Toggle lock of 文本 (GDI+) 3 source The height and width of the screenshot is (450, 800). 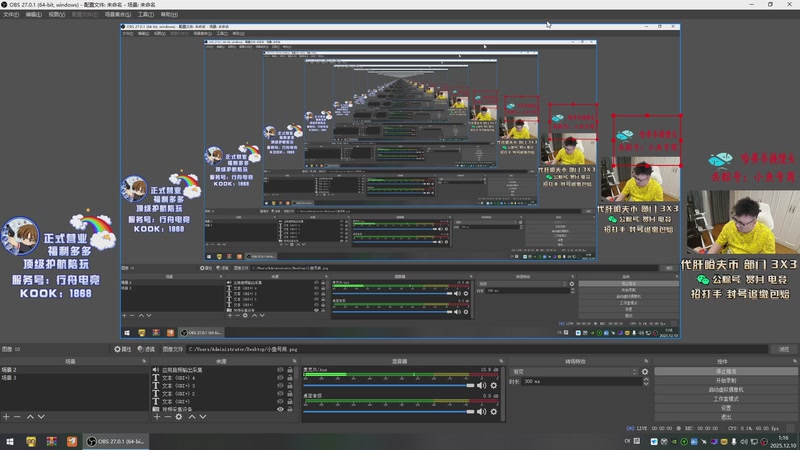tap(290, 386)
